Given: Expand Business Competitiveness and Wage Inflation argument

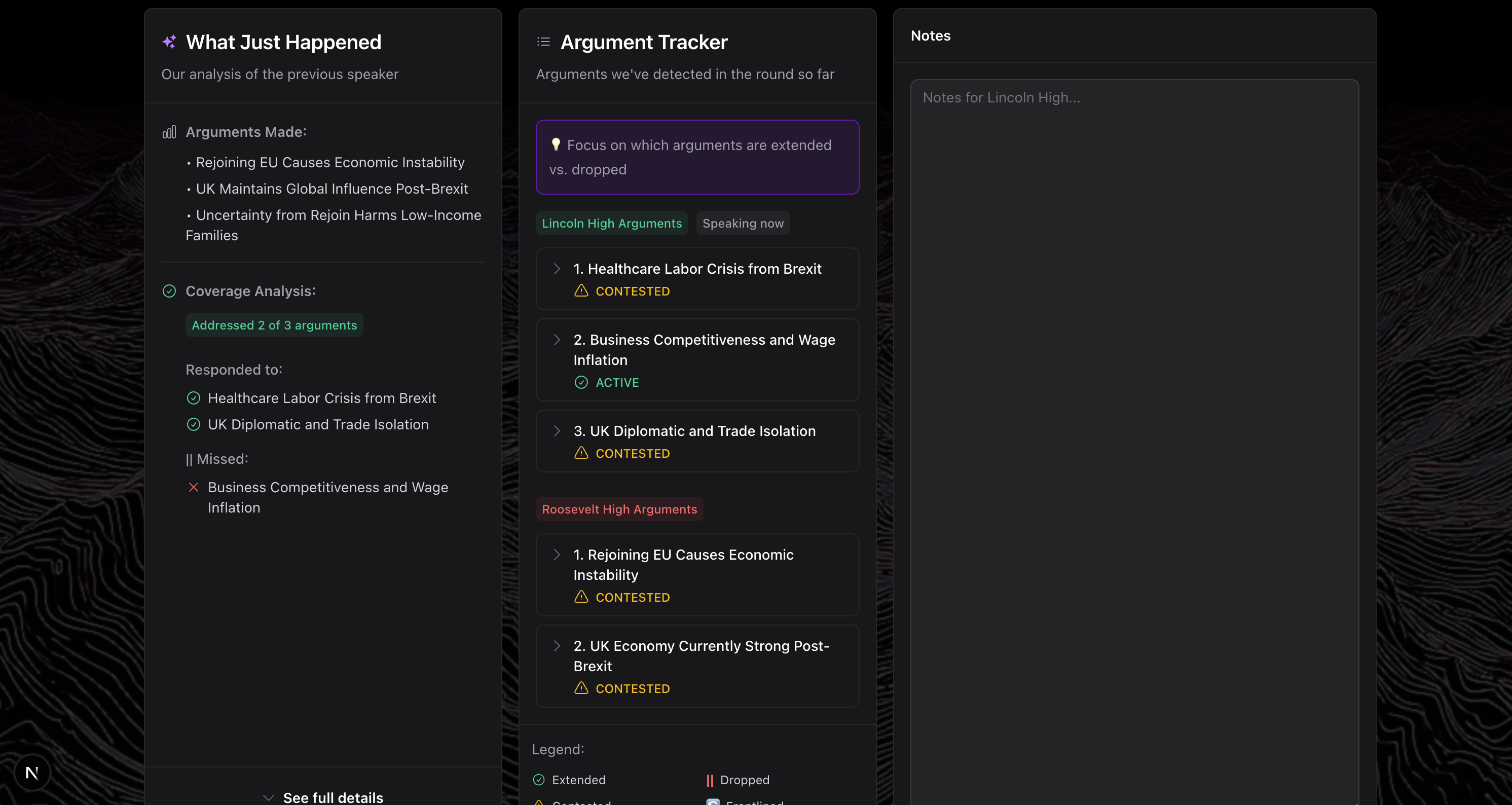Looking at the screenshot, I should [x=557, y=340].
